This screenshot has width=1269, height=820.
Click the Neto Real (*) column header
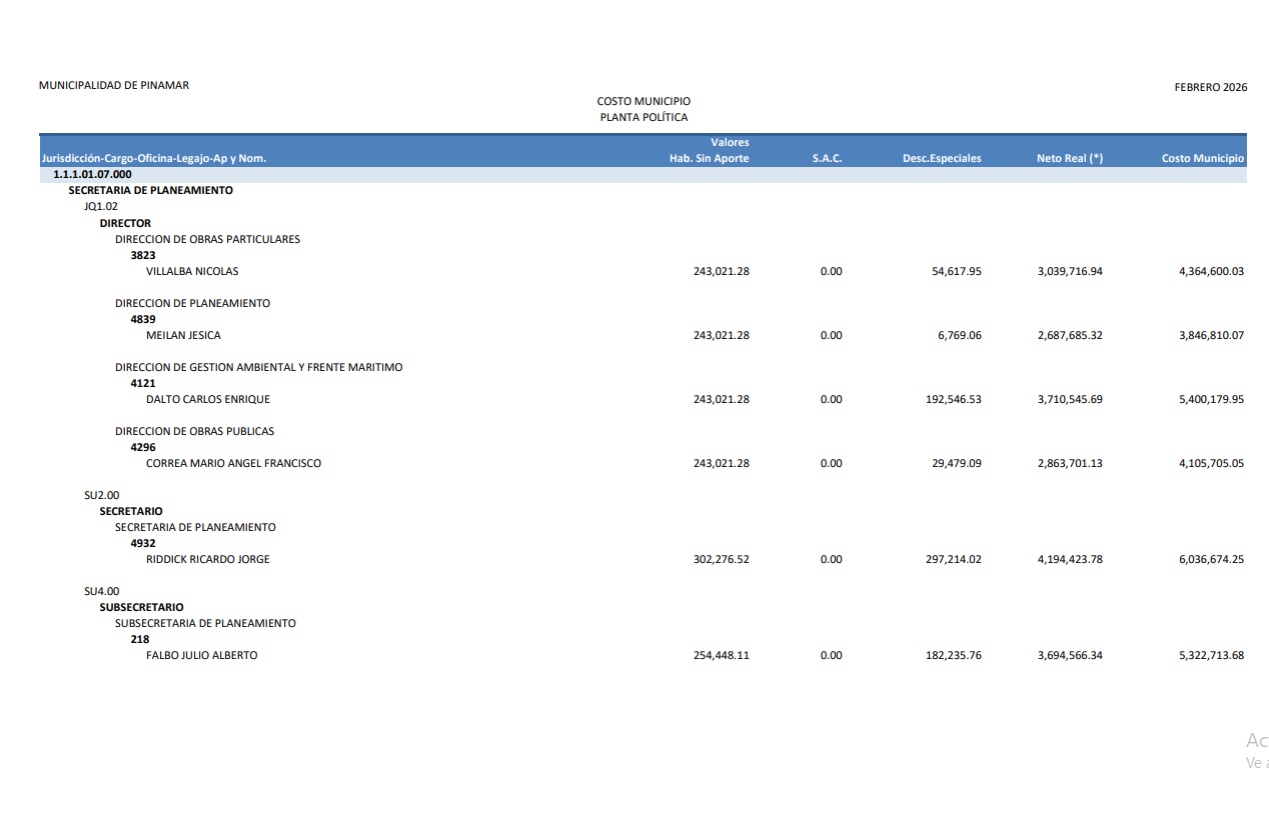pyautogui.click(x=1069, y=158)
